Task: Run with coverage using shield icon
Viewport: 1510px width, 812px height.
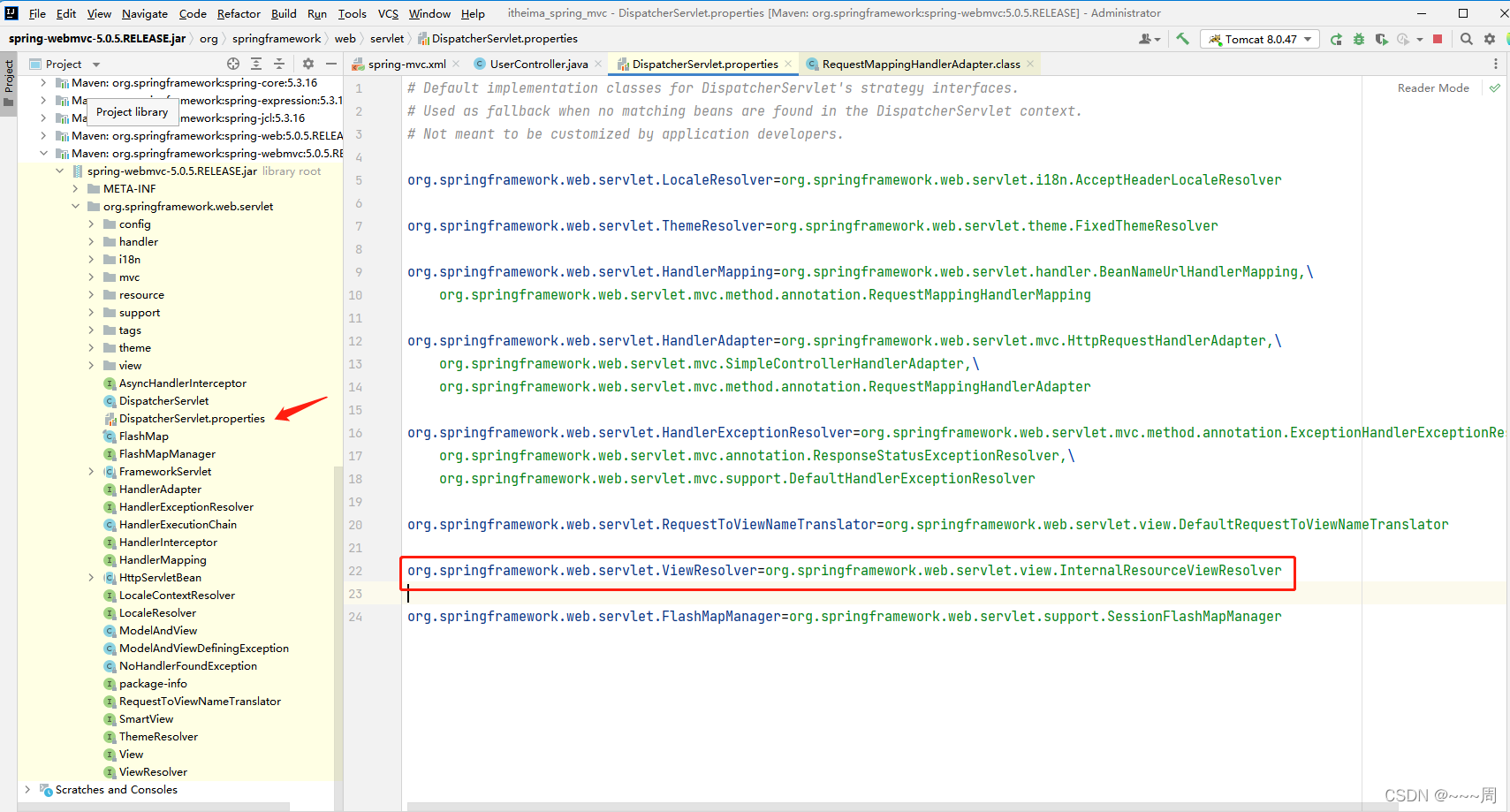Action: [x=1381, y=39]
